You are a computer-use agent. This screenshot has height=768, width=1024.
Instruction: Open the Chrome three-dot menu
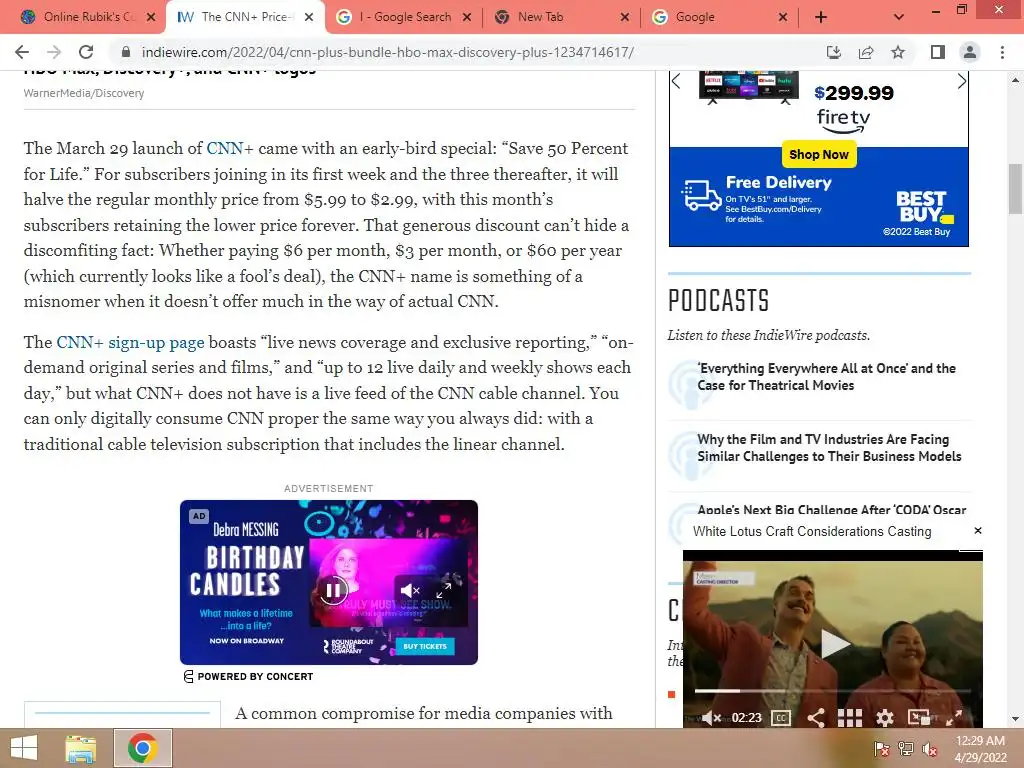coord(1002,52)
